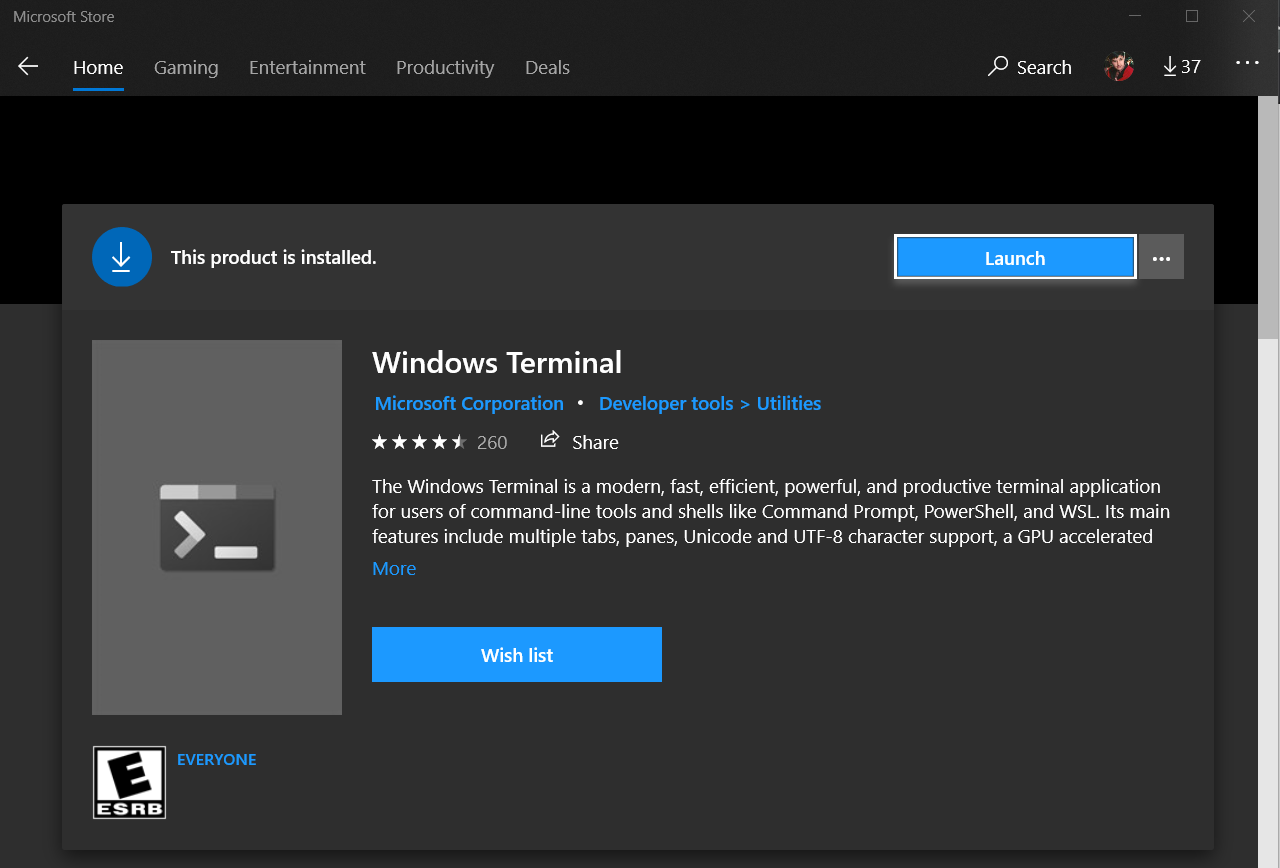Share the Windows Terminal app
The height and width of the screenshot is (868, 1280).
pyautogui.click(x=579, y=441)
